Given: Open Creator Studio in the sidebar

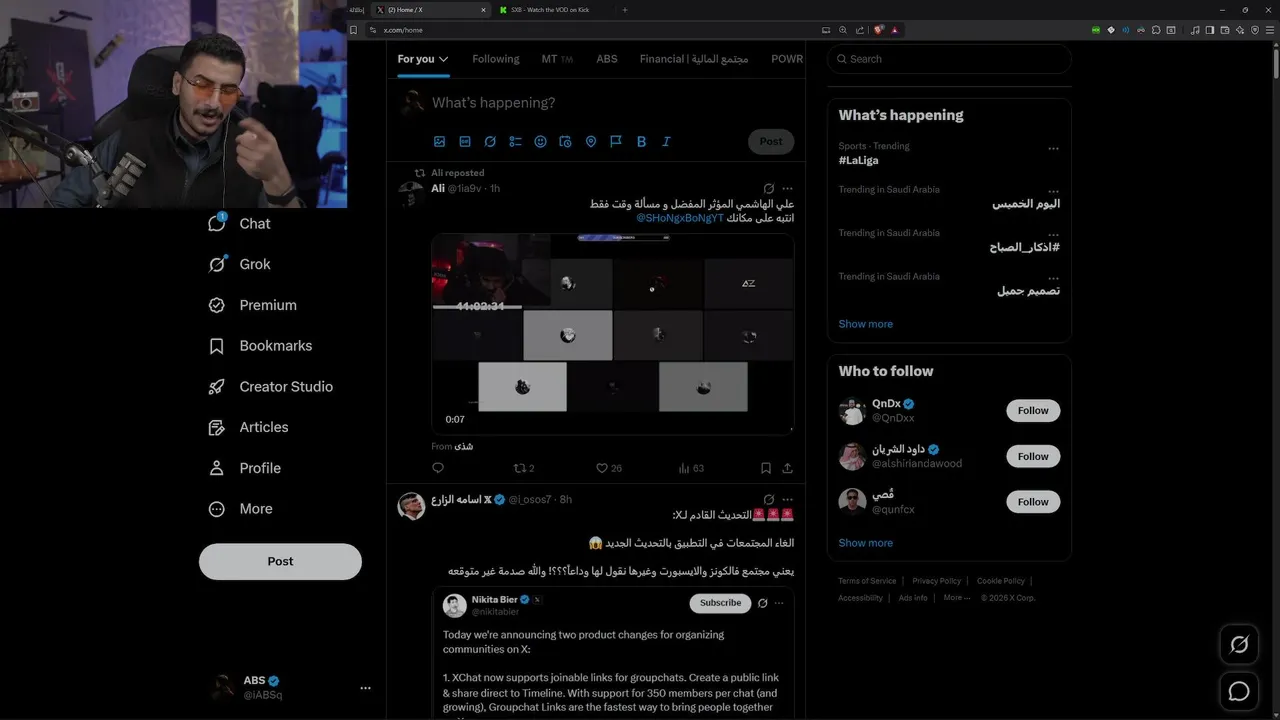Looking at the screenshot, I should pos(270,386).
